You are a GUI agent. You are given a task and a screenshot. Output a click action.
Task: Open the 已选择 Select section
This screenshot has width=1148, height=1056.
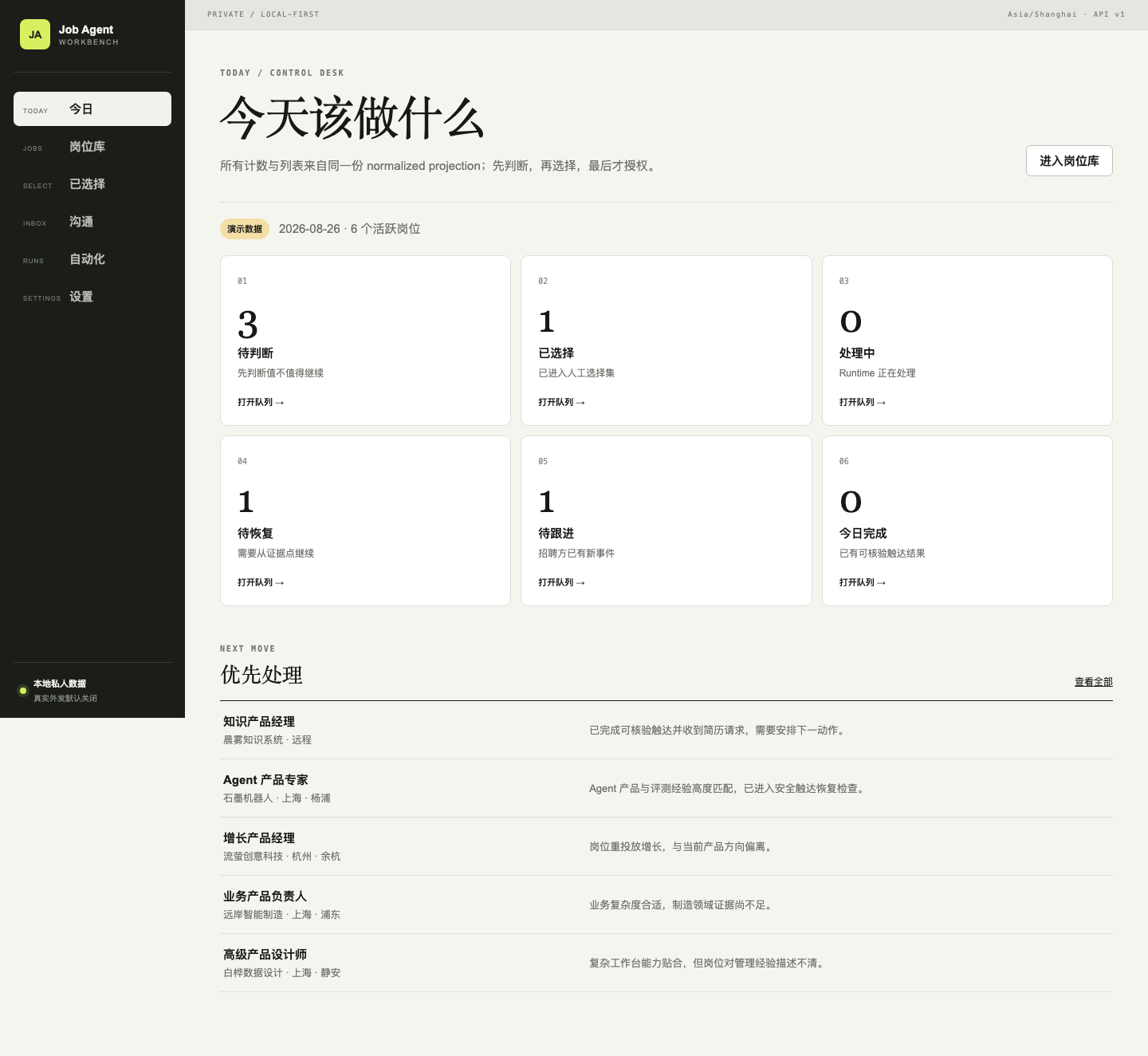click(x=92, y=184)
